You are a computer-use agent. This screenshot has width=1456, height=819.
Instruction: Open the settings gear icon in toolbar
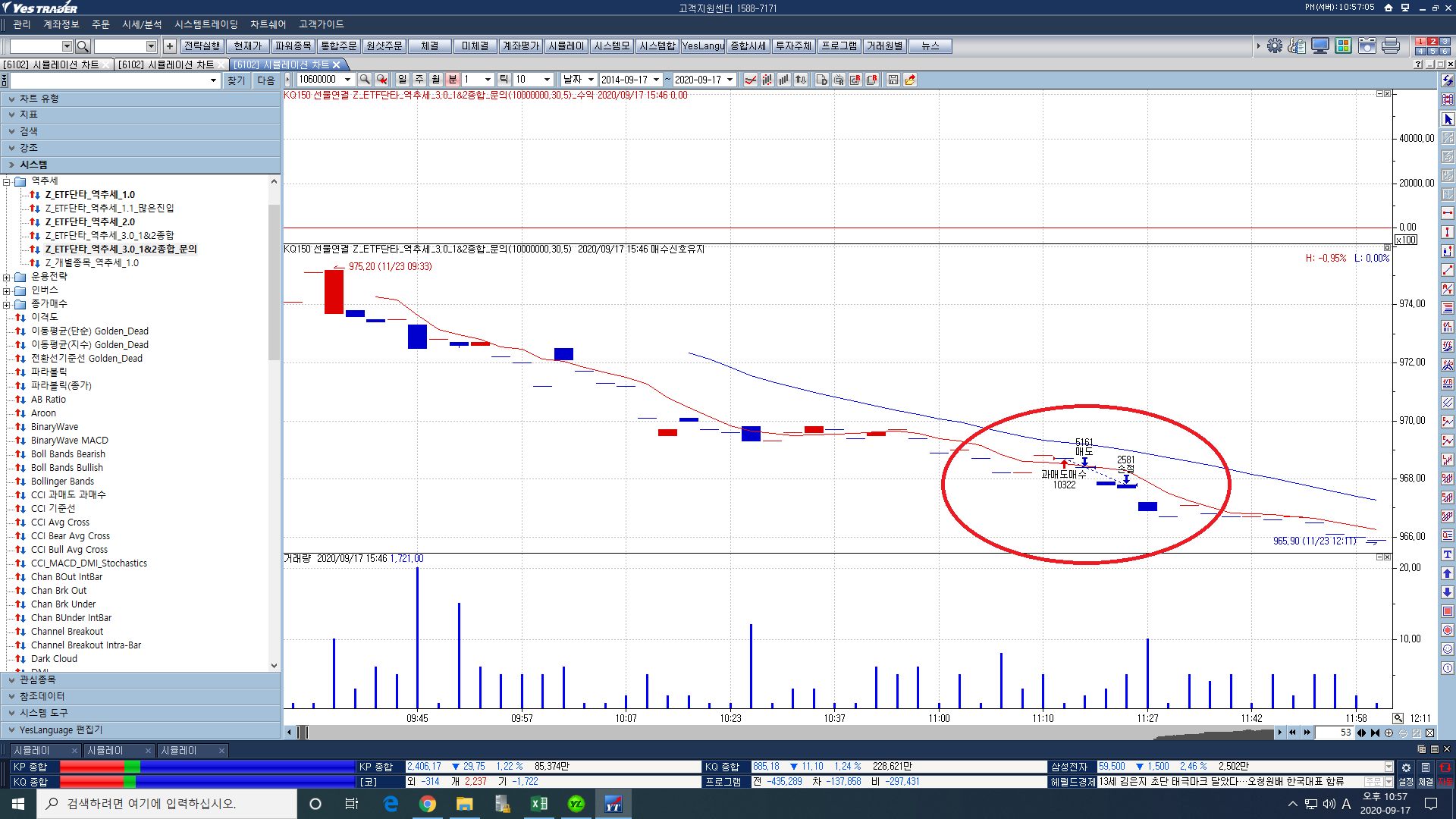[x=1275, y=46]
